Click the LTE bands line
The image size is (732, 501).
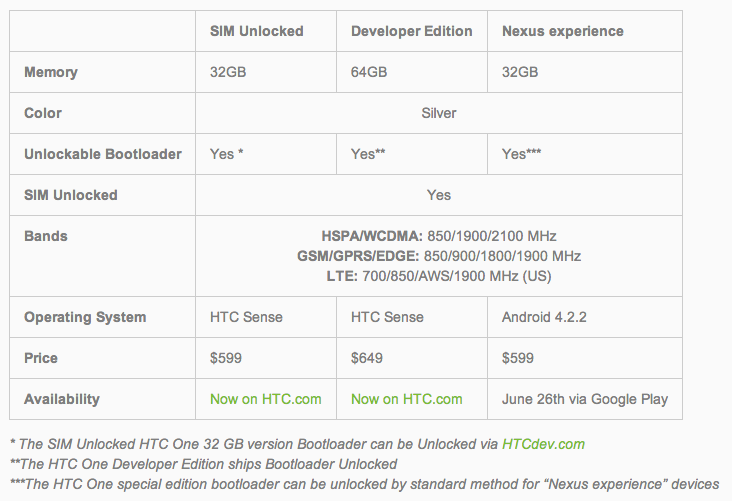point(438,276)
